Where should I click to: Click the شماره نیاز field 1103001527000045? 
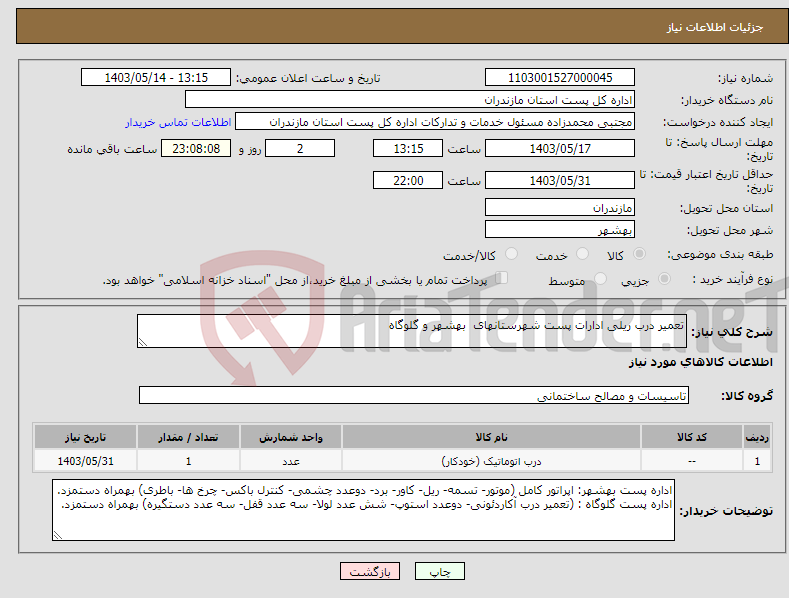click(560, 78)
